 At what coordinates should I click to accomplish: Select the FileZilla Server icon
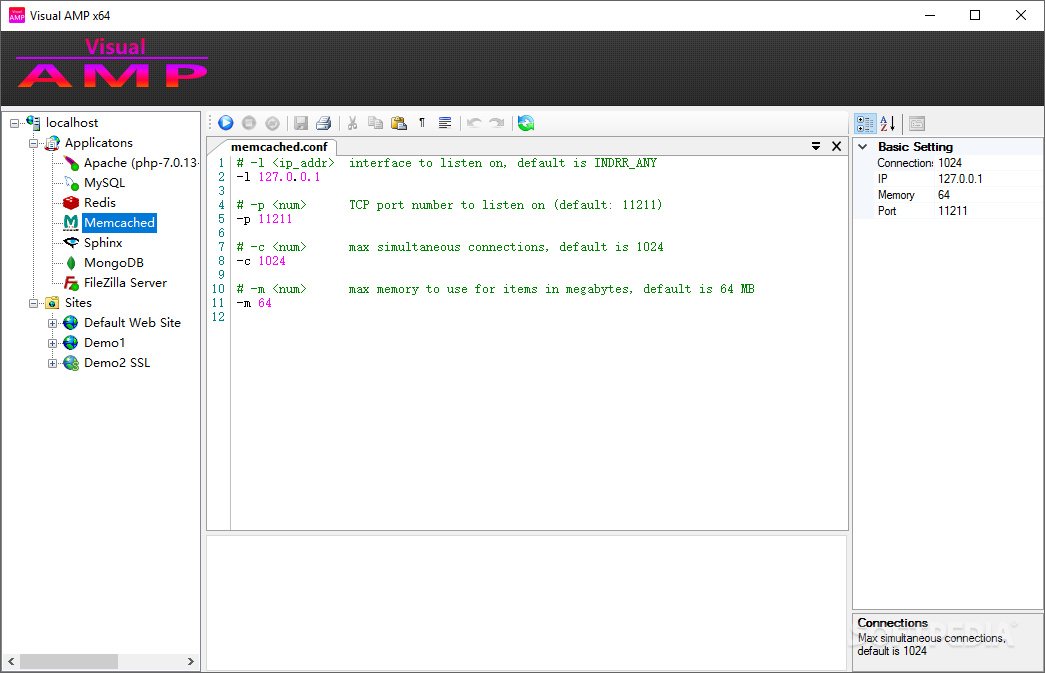tap(71, 283)
